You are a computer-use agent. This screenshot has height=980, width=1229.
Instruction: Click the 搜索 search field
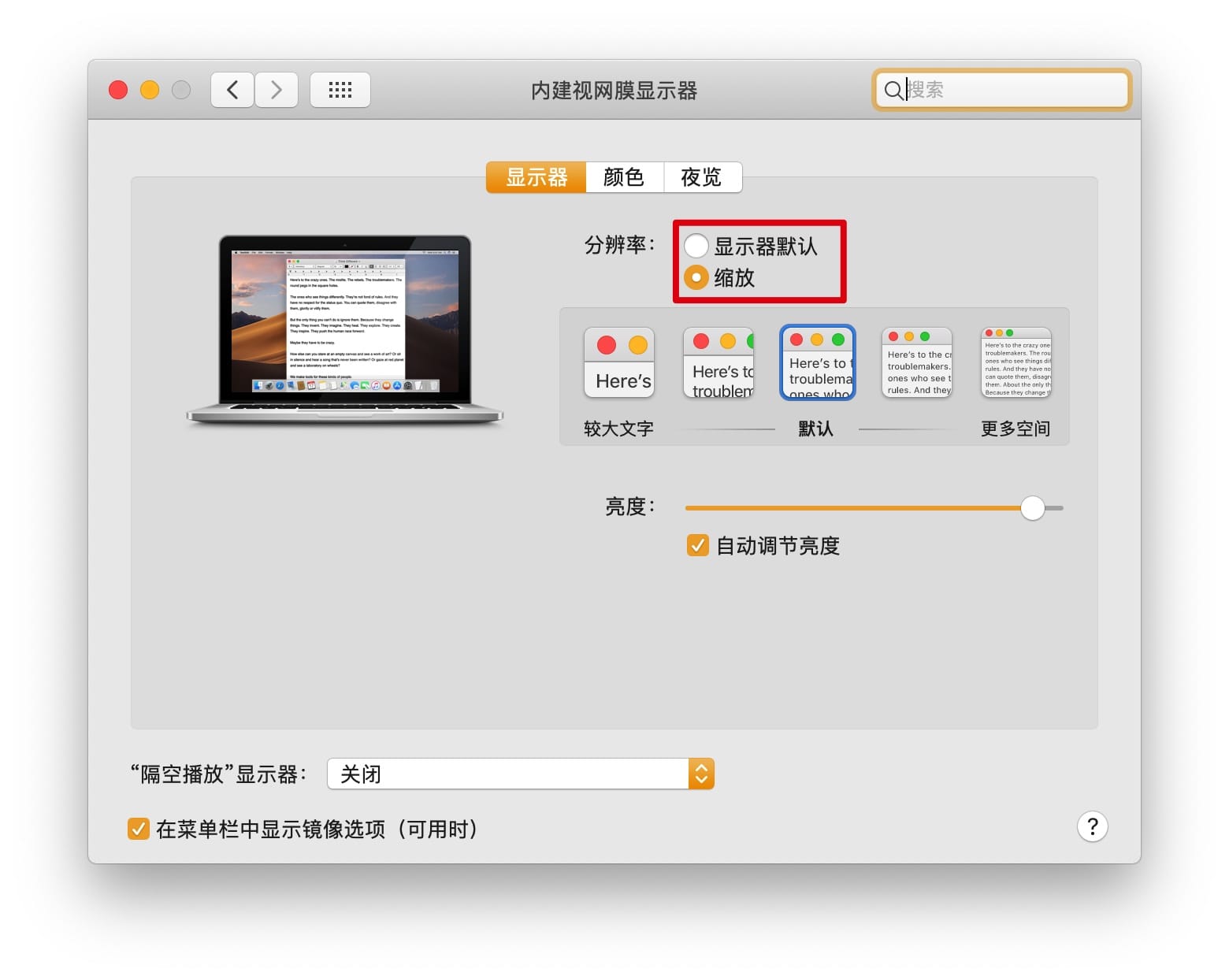[x=1001, y=90]
